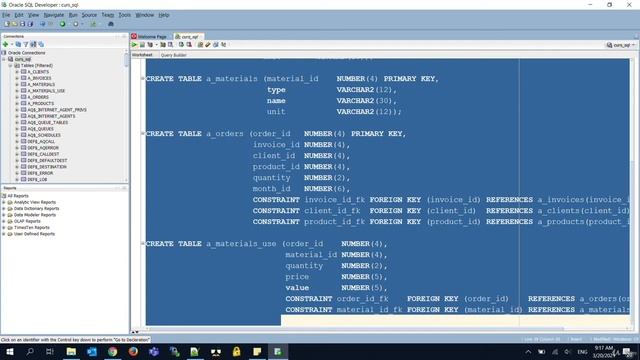Click the Save icon in main toolbar
Image resolution: width=640 pixels, height=360 pixels.
pos(22,24)
